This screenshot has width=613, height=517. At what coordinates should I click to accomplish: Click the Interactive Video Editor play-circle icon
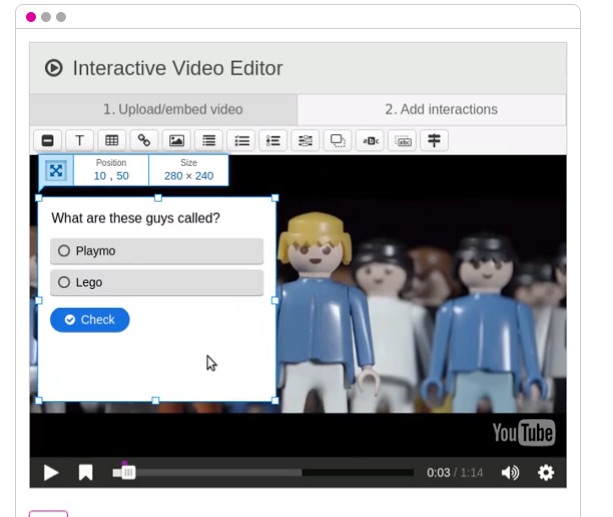coord(54,68)
